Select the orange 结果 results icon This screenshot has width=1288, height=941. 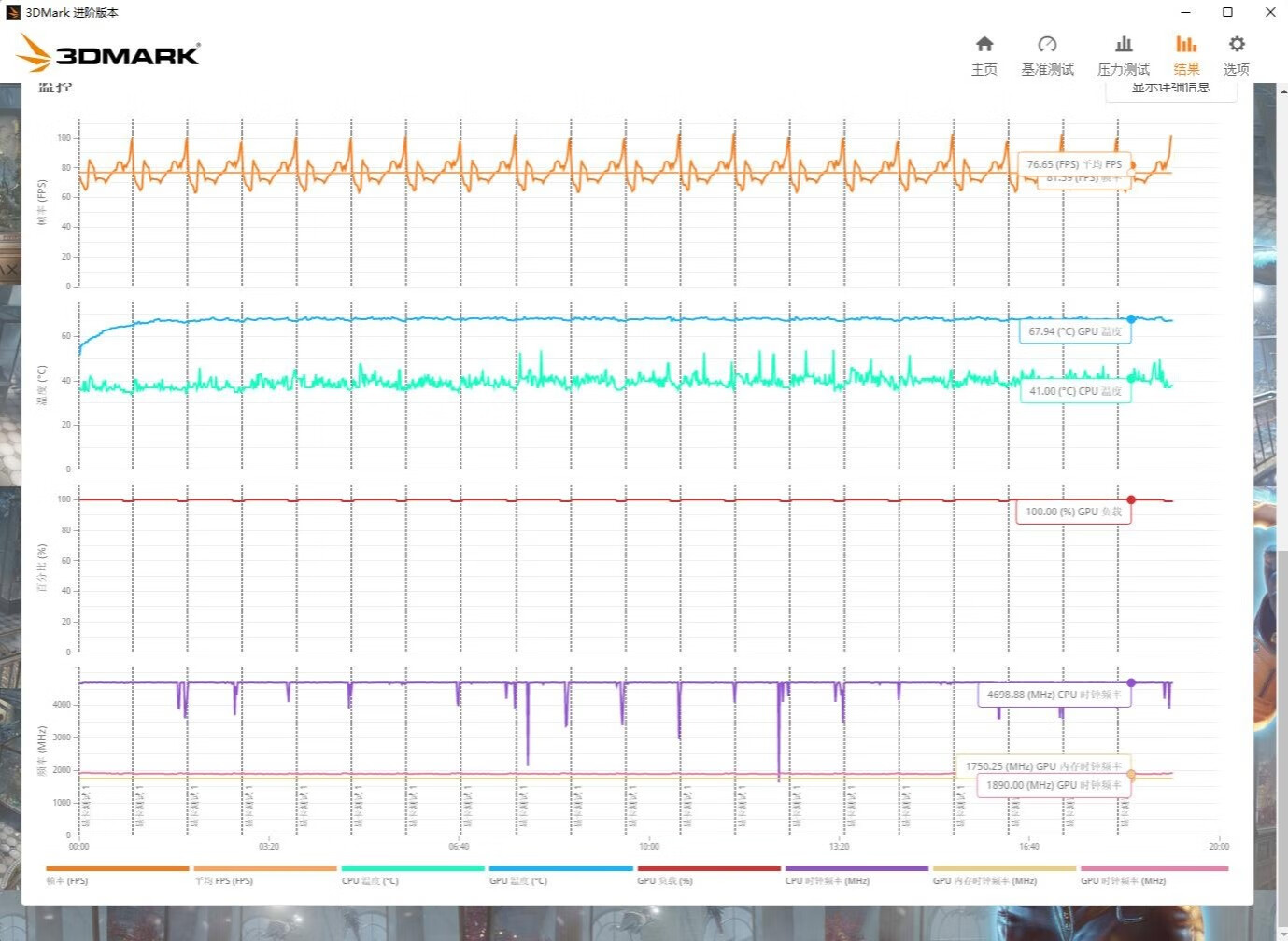[1186, 55]
